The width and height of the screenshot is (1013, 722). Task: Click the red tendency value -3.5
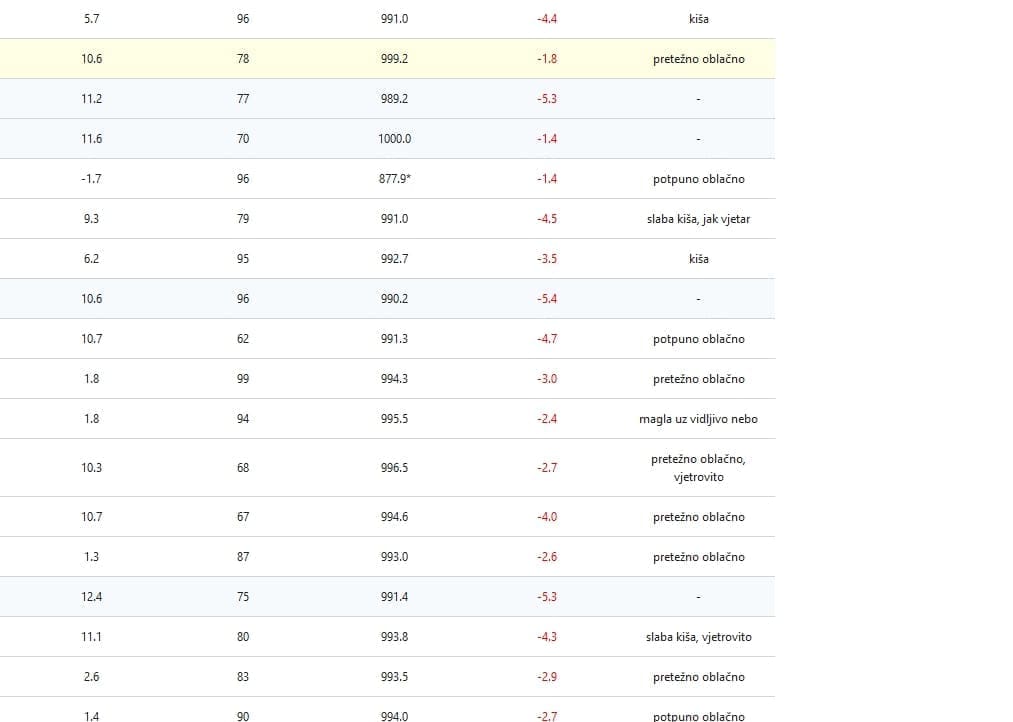pyautogui.click(x=547, y=259)
